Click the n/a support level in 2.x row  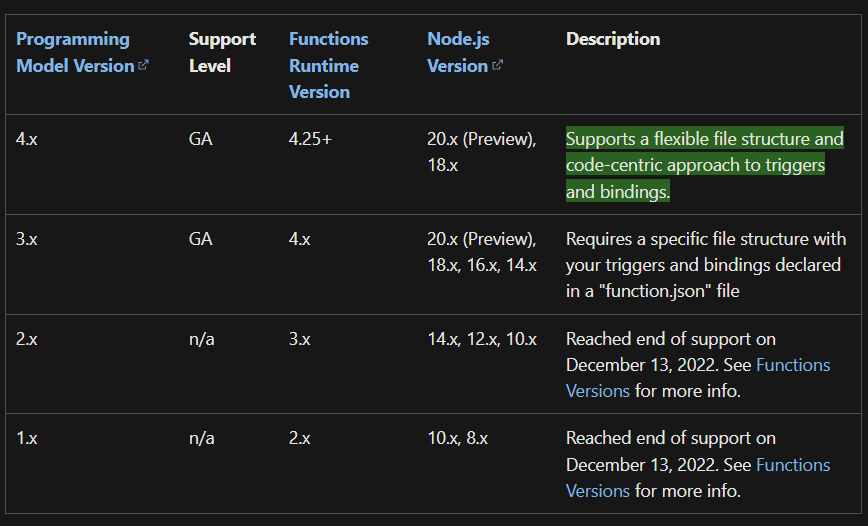(202, 339)
